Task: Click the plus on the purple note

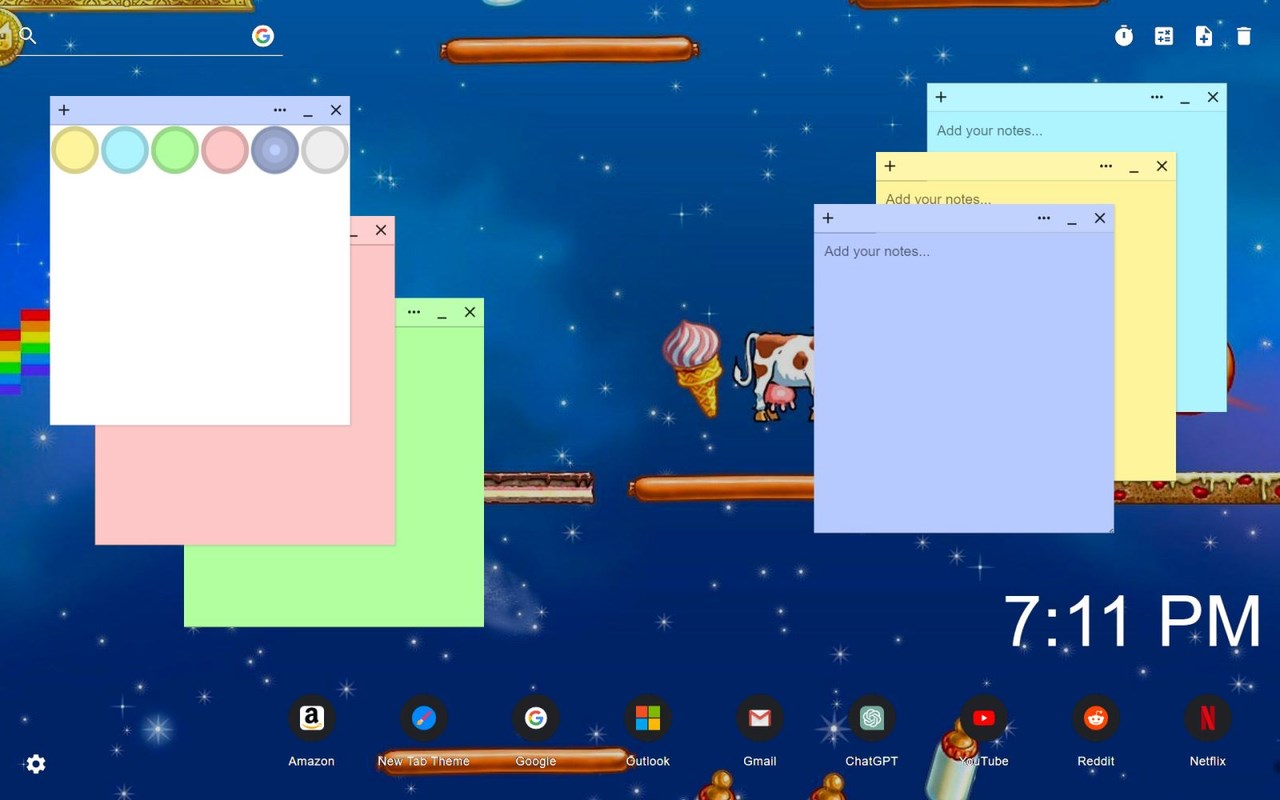Action: 828,218
